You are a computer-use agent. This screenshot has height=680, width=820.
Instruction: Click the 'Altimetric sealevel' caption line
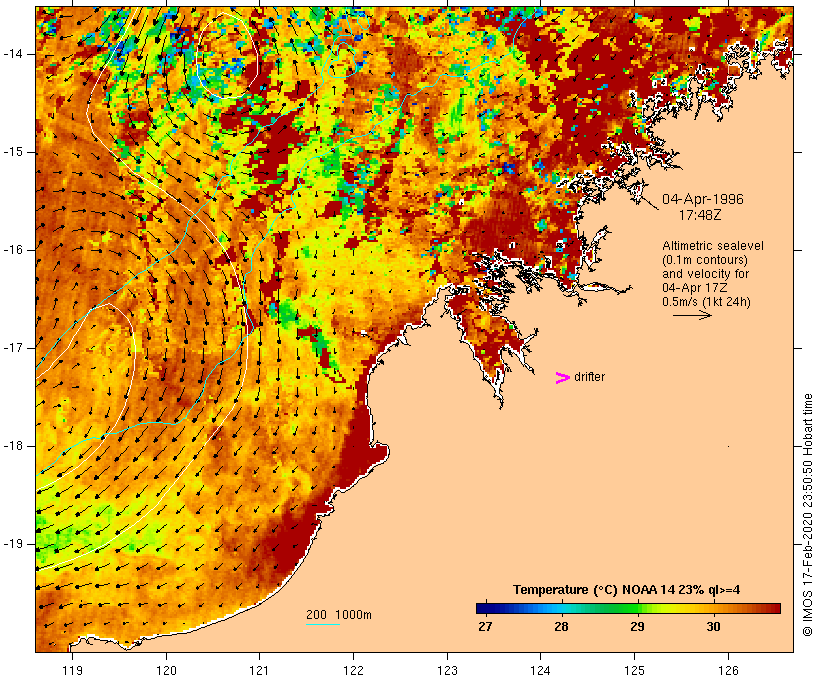(713, 246)
